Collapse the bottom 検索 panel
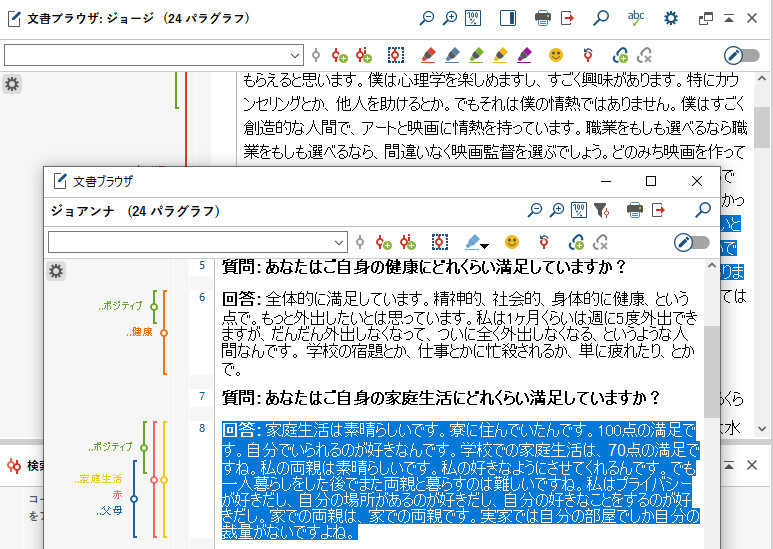This screenshot has width=773, height=549. pyautogui.click(x=729, y=465)
